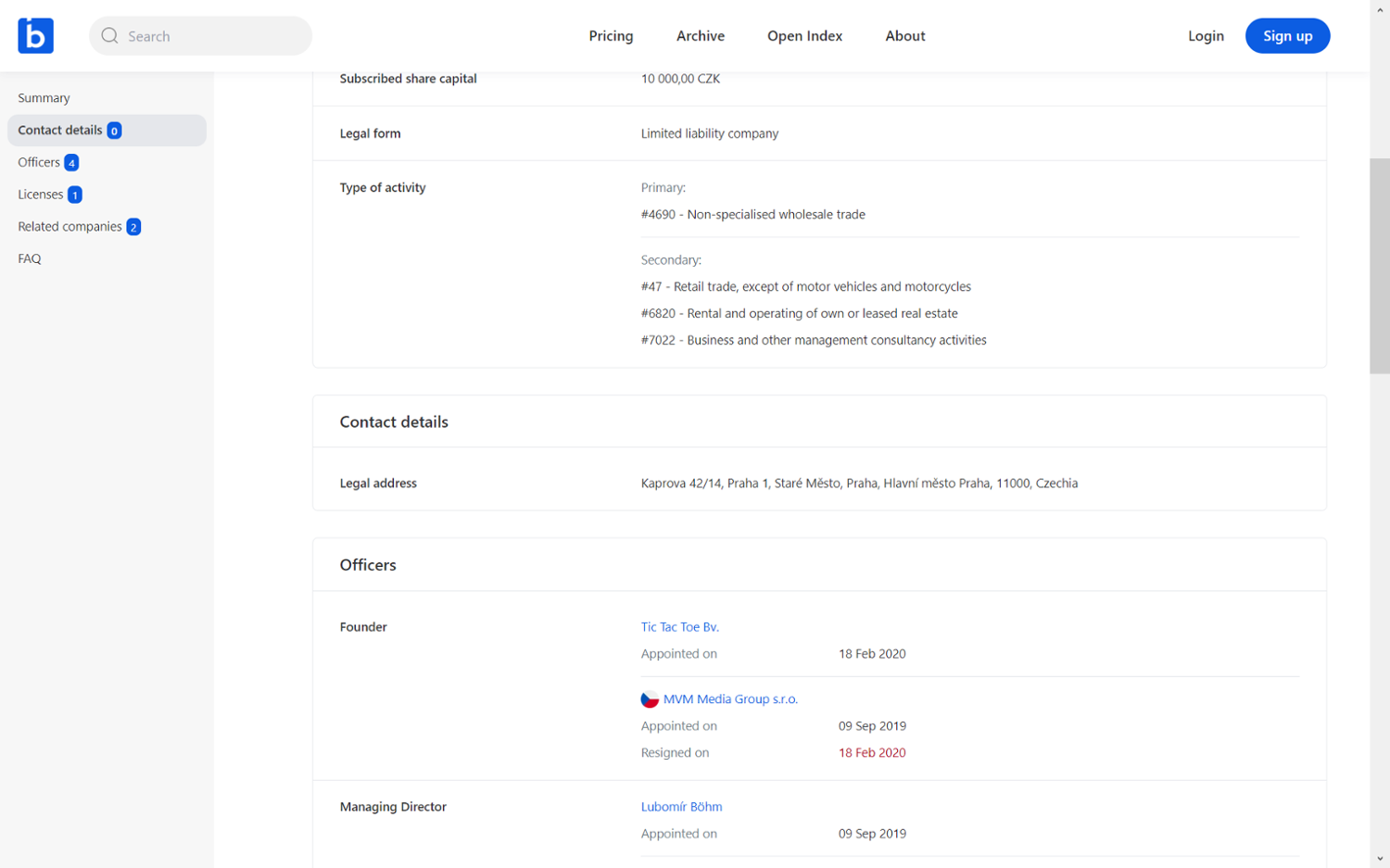Open the About page
Screen dimensions: 1390x868
[x=904, y=36]
